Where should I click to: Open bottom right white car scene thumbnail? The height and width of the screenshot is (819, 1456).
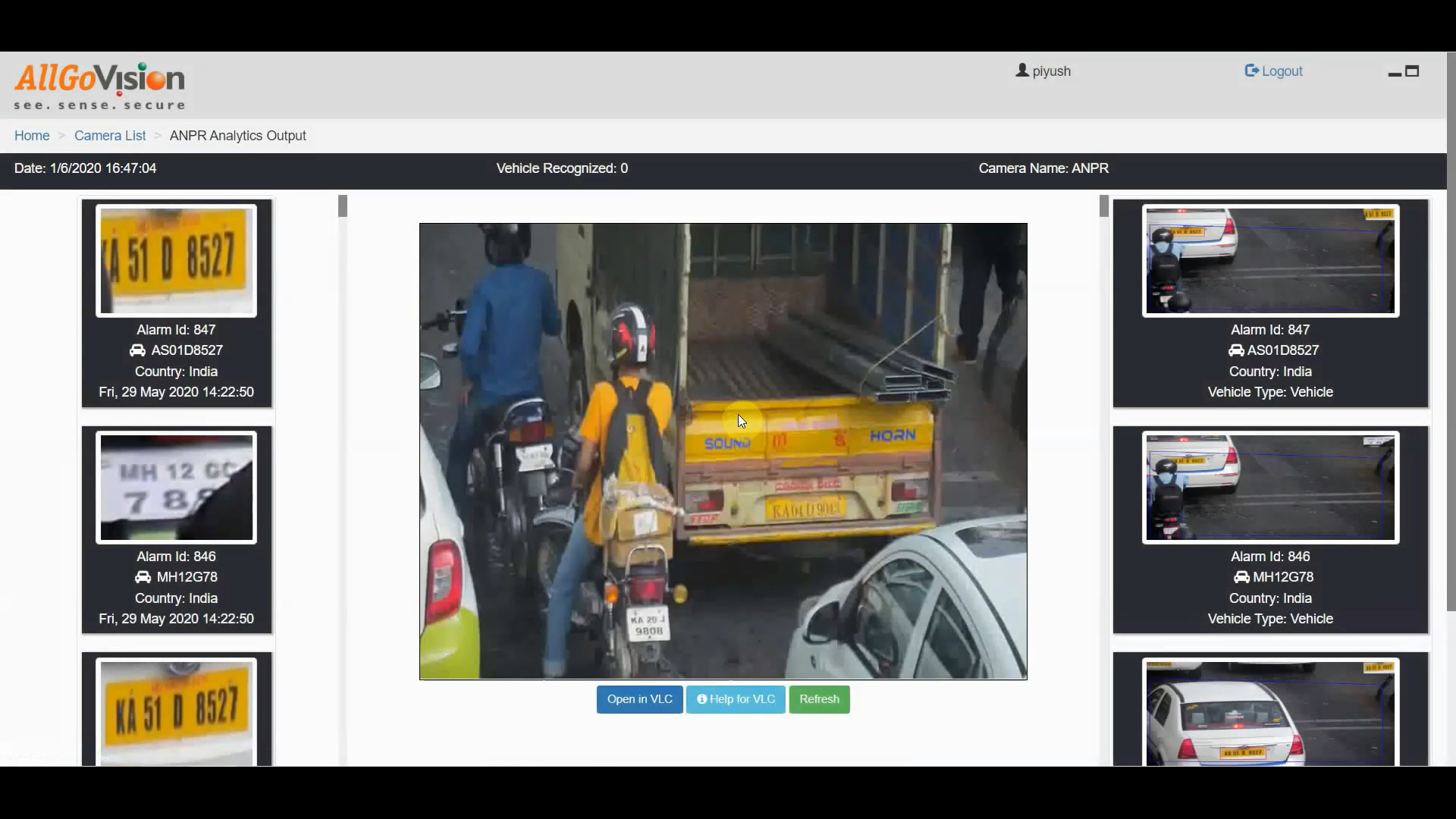coord(1270,713)
